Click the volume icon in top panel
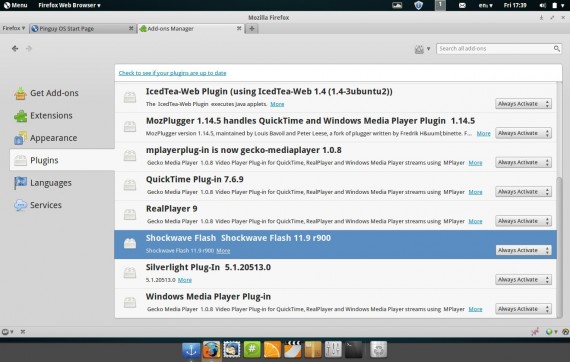This screenshot has width=570, height=362. point(542,5)
